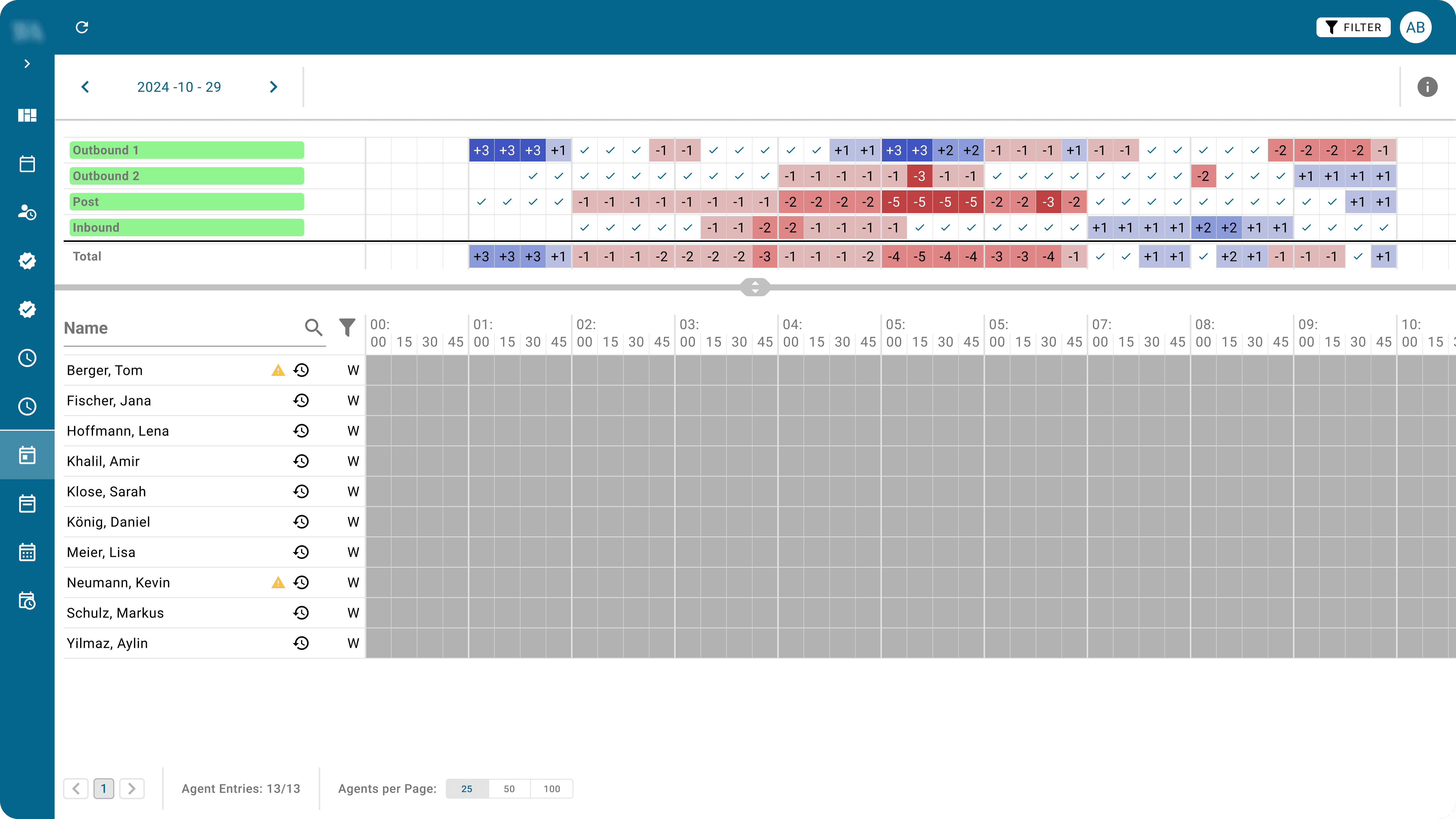Image resolution: width=1456 pixels, height=819 pixels.
Task: Open history icon for Yilmaz, Aylin
Action: pyautogui.click(x=301, y=643)
